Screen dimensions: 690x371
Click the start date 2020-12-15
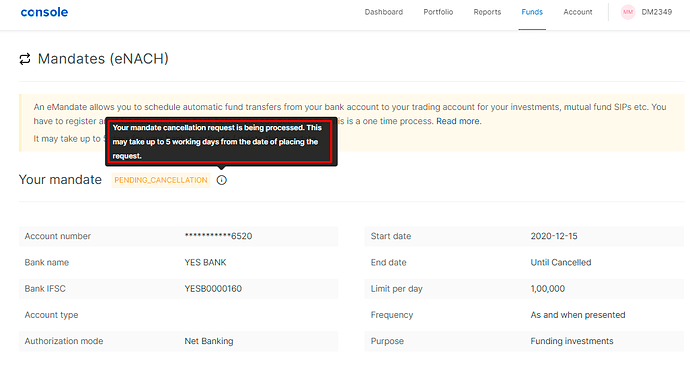[554, 236]
